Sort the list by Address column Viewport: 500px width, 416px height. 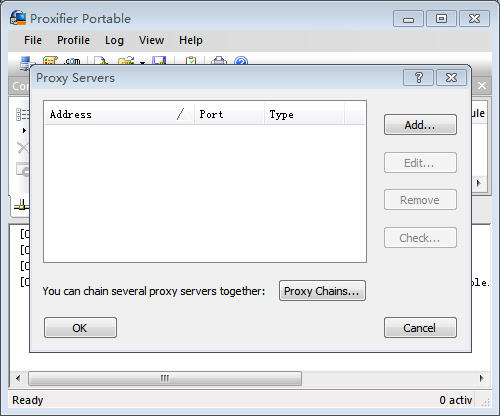point(119,114)
